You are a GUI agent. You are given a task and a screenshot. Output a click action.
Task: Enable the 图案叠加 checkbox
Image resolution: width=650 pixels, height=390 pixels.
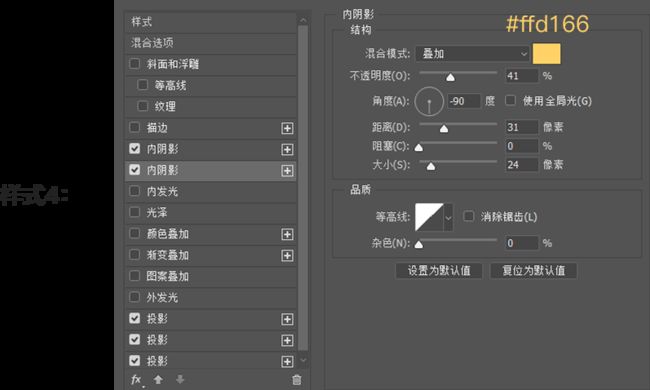(x=134, y=276)
